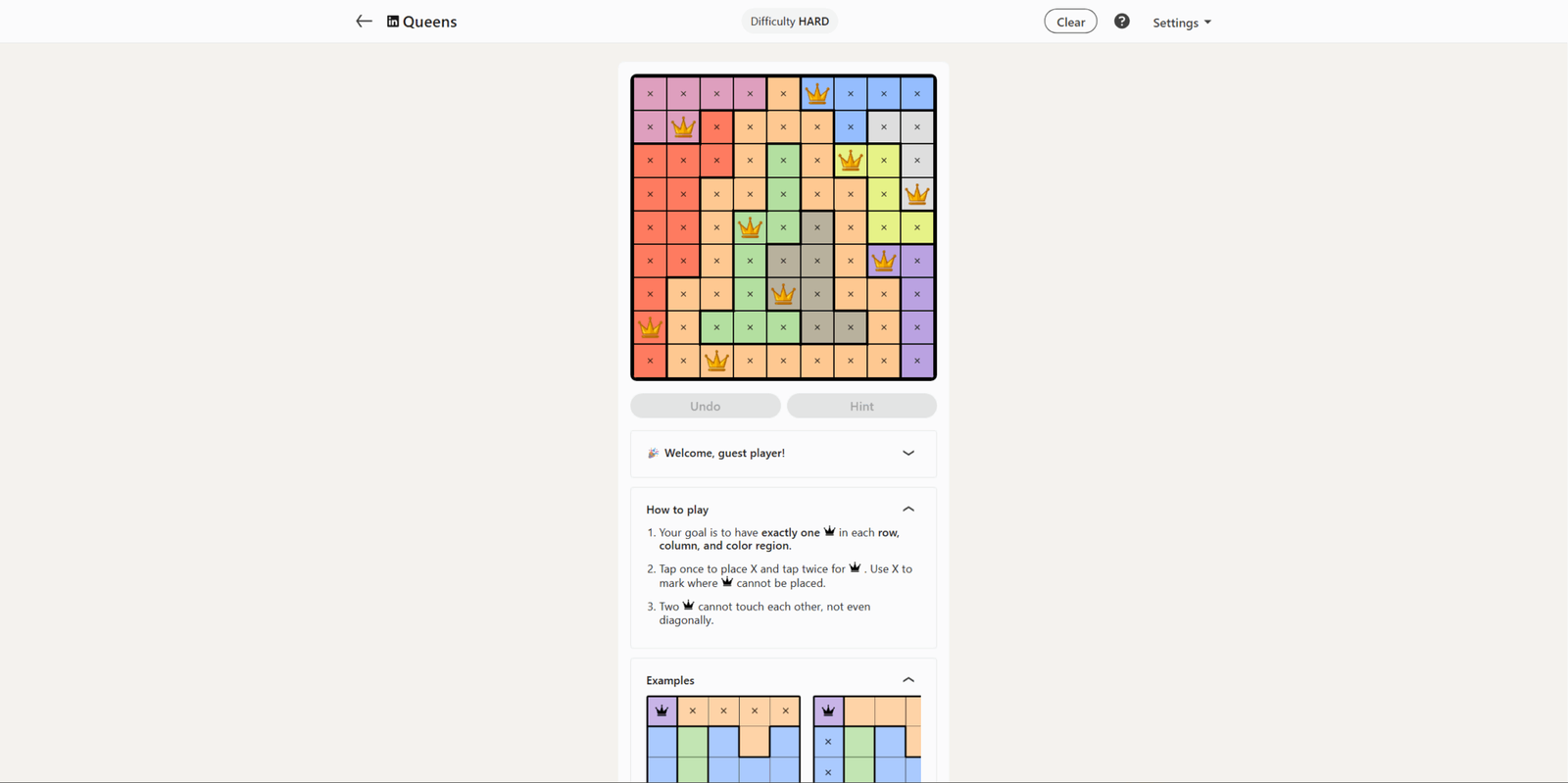Screen dimensions: 1568x783
Task: Collapse the Examples section
Action: (x=907, y=679)
